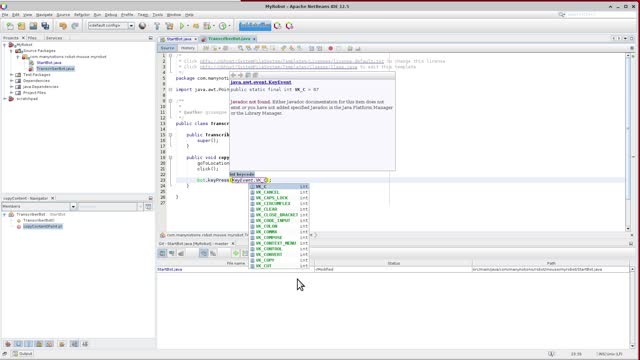Open the Run Project dropdown arrow
This screenshot has height=360, width=640.
(x=188, y=26)
